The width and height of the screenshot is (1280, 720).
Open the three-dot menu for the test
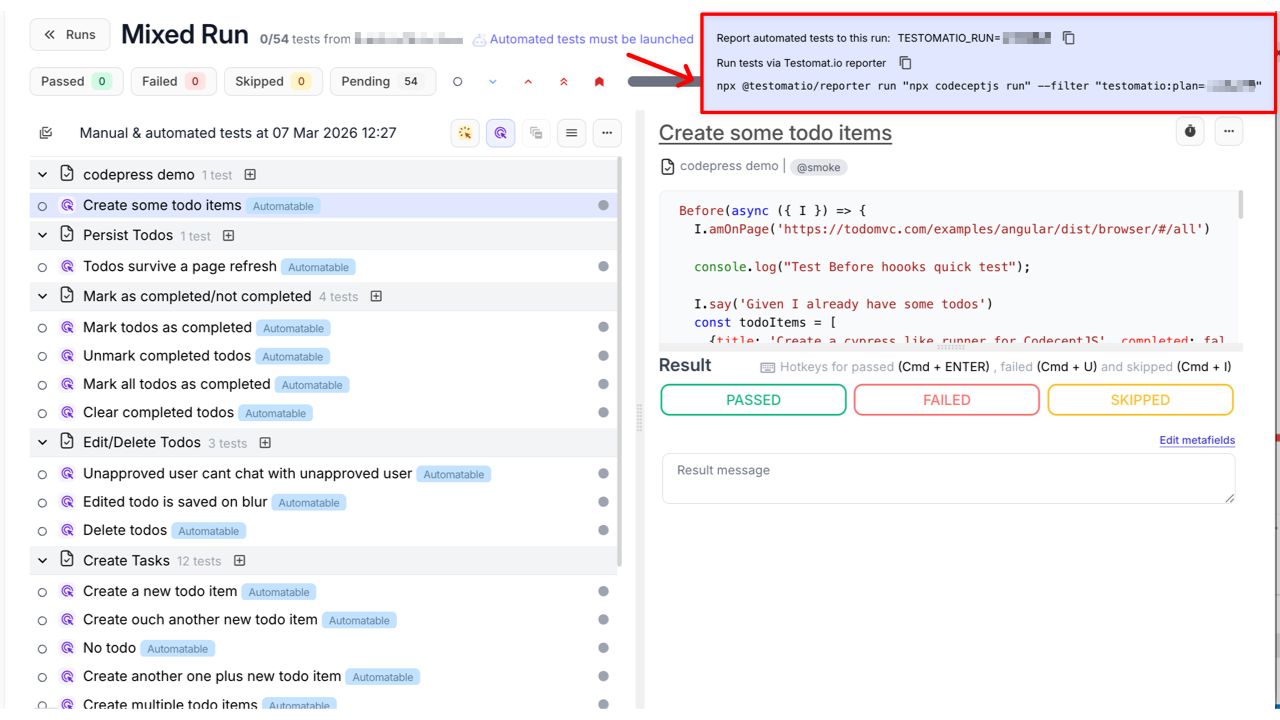(x=1229, y=132)
